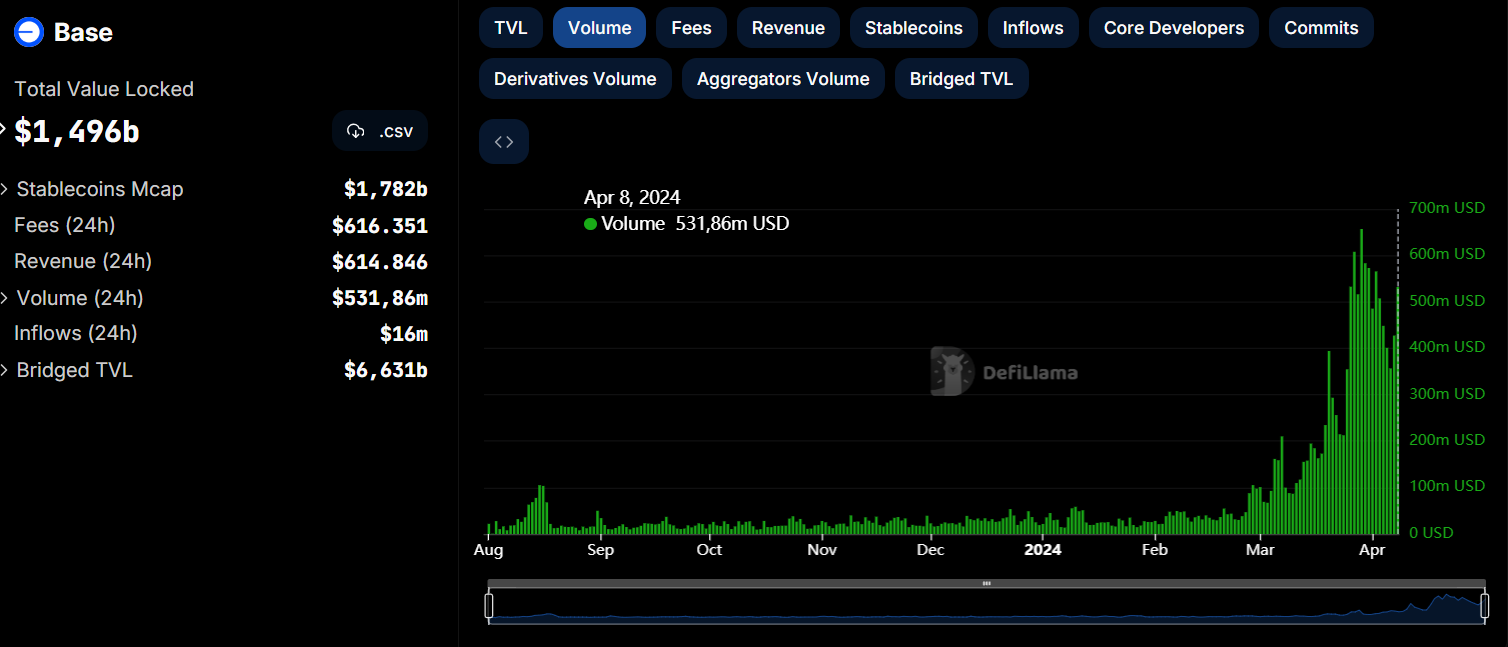
Task: Click the $1,496b total value
Action: 77,131
